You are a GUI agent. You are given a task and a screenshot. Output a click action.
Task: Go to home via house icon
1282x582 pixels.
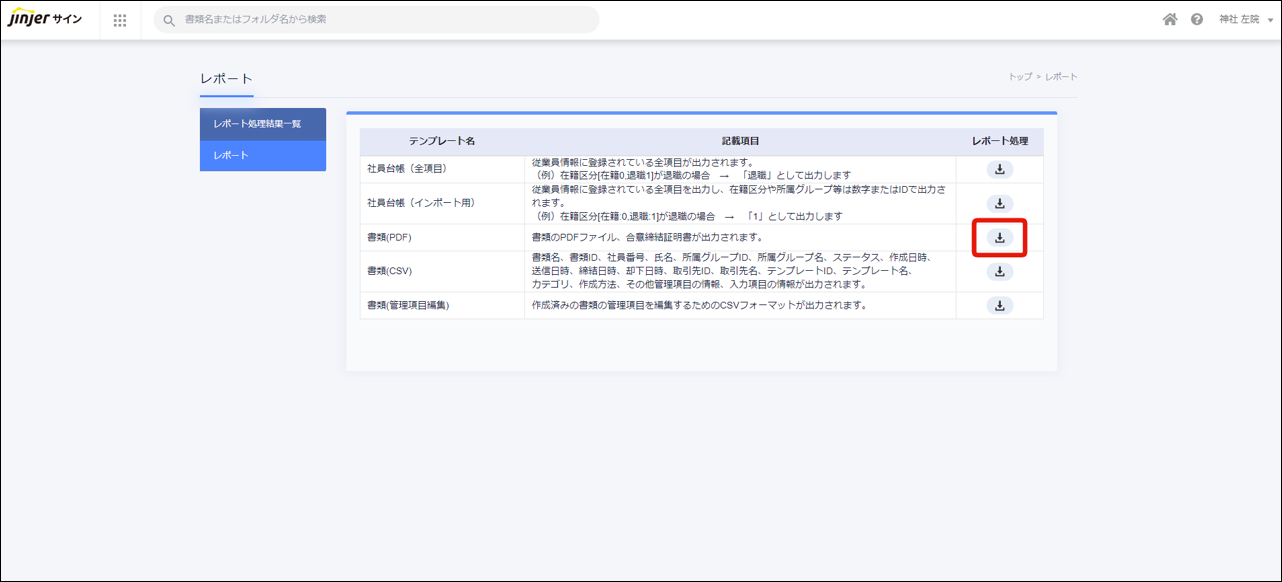(x=1169, y=20)
